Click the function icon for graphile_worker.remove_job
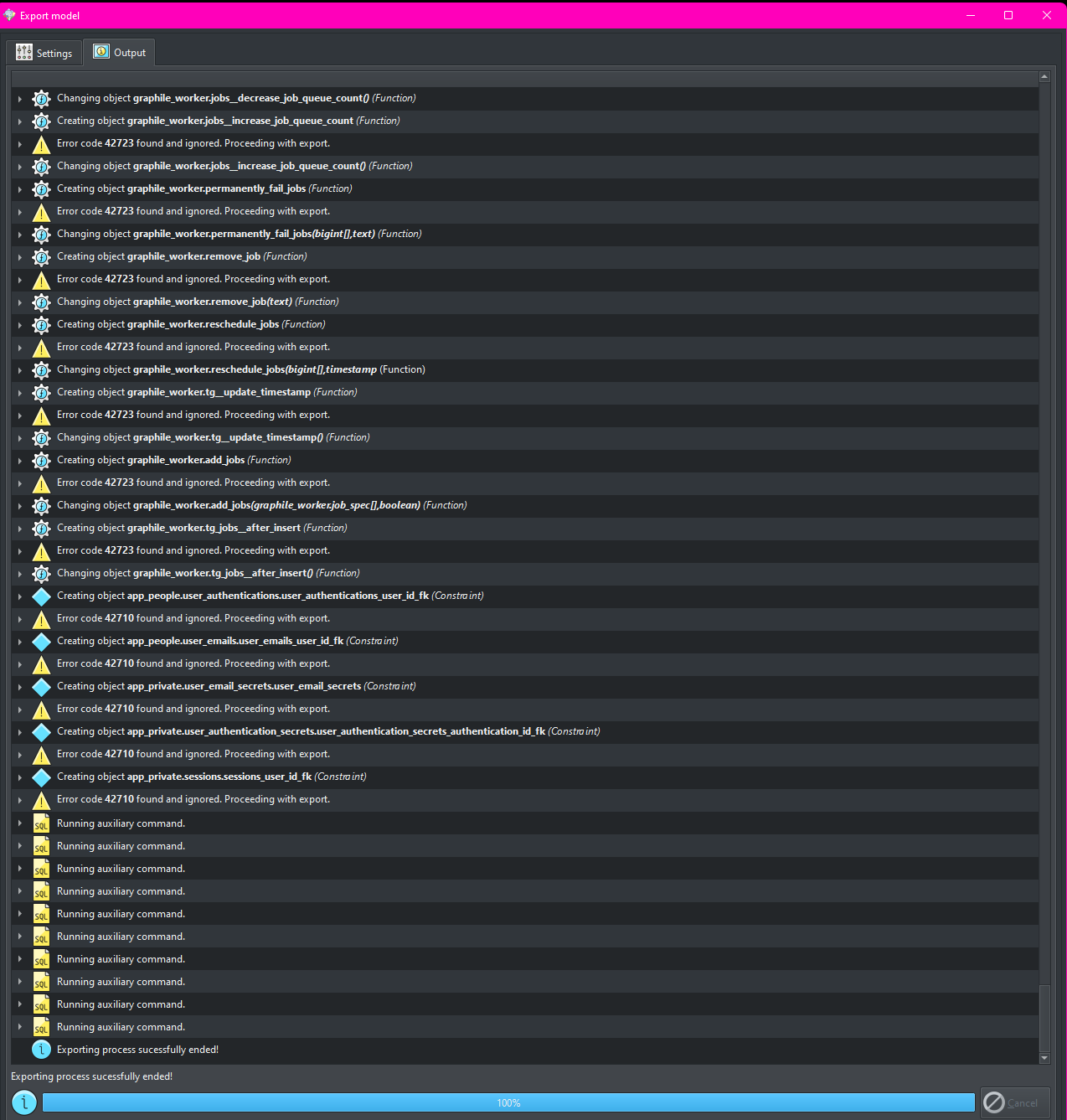 [x=41, y=257]
